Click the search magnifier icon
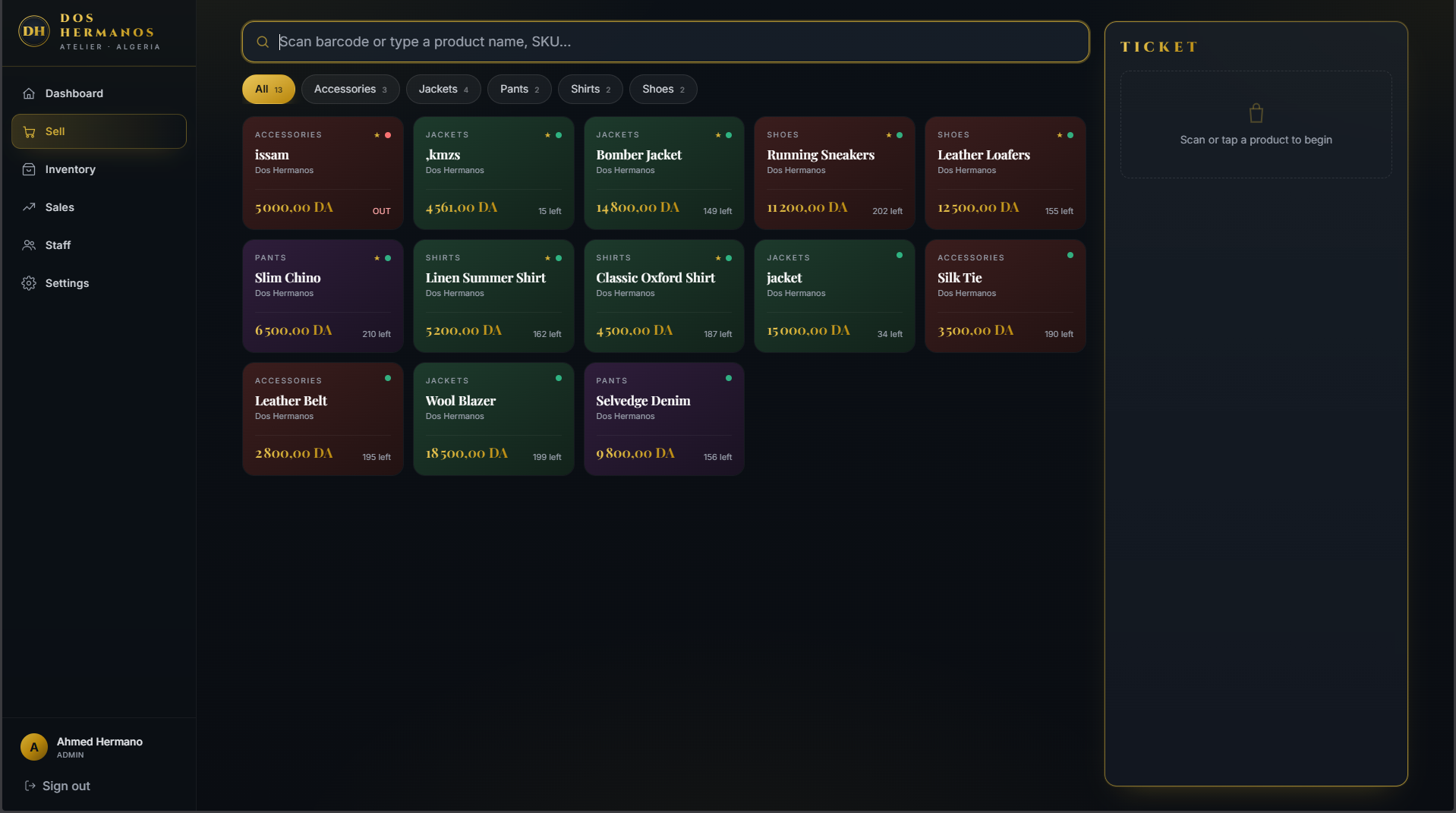The height and width of the screenshot is (813, 1456). (263, 42)
